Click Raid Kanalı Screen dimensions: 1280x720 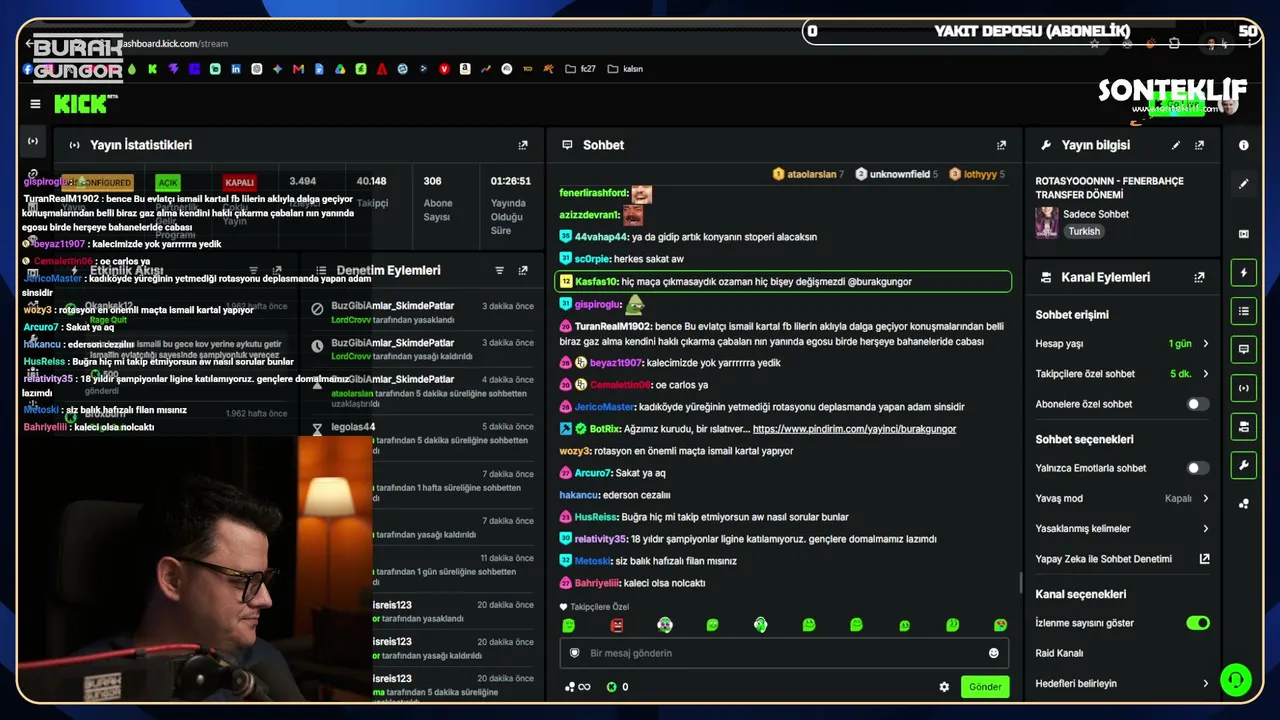(1059, 654)
